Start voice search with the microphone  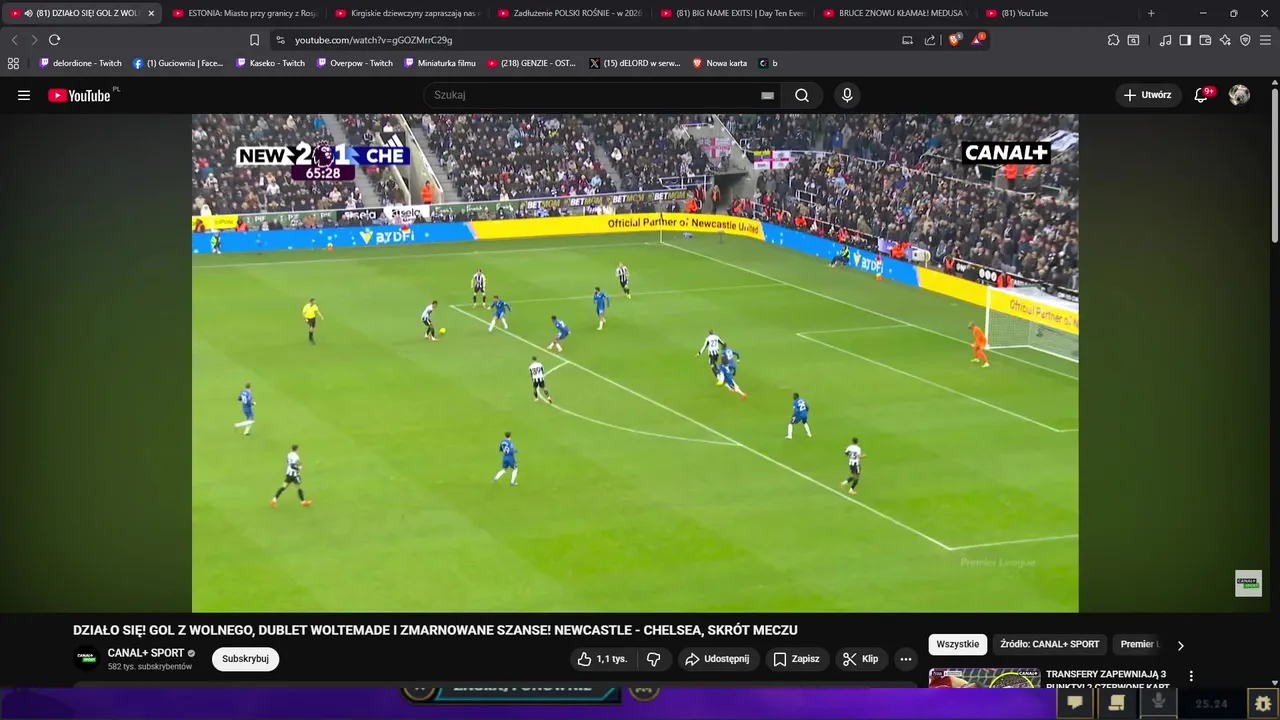[x=847, y=95]
